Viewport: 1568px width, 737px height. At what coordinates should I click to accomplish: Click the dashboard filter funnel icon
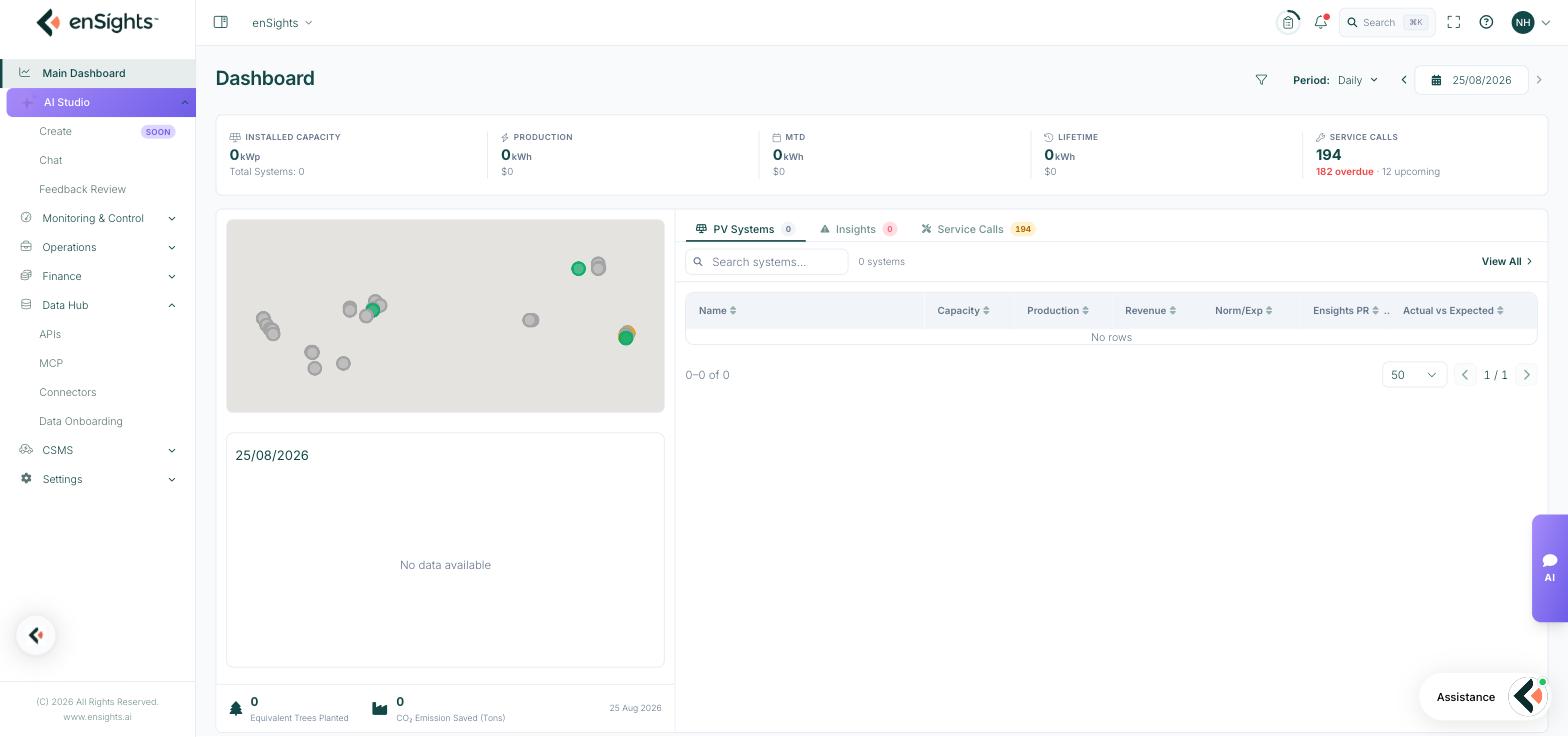click(x=1261, y=80)
